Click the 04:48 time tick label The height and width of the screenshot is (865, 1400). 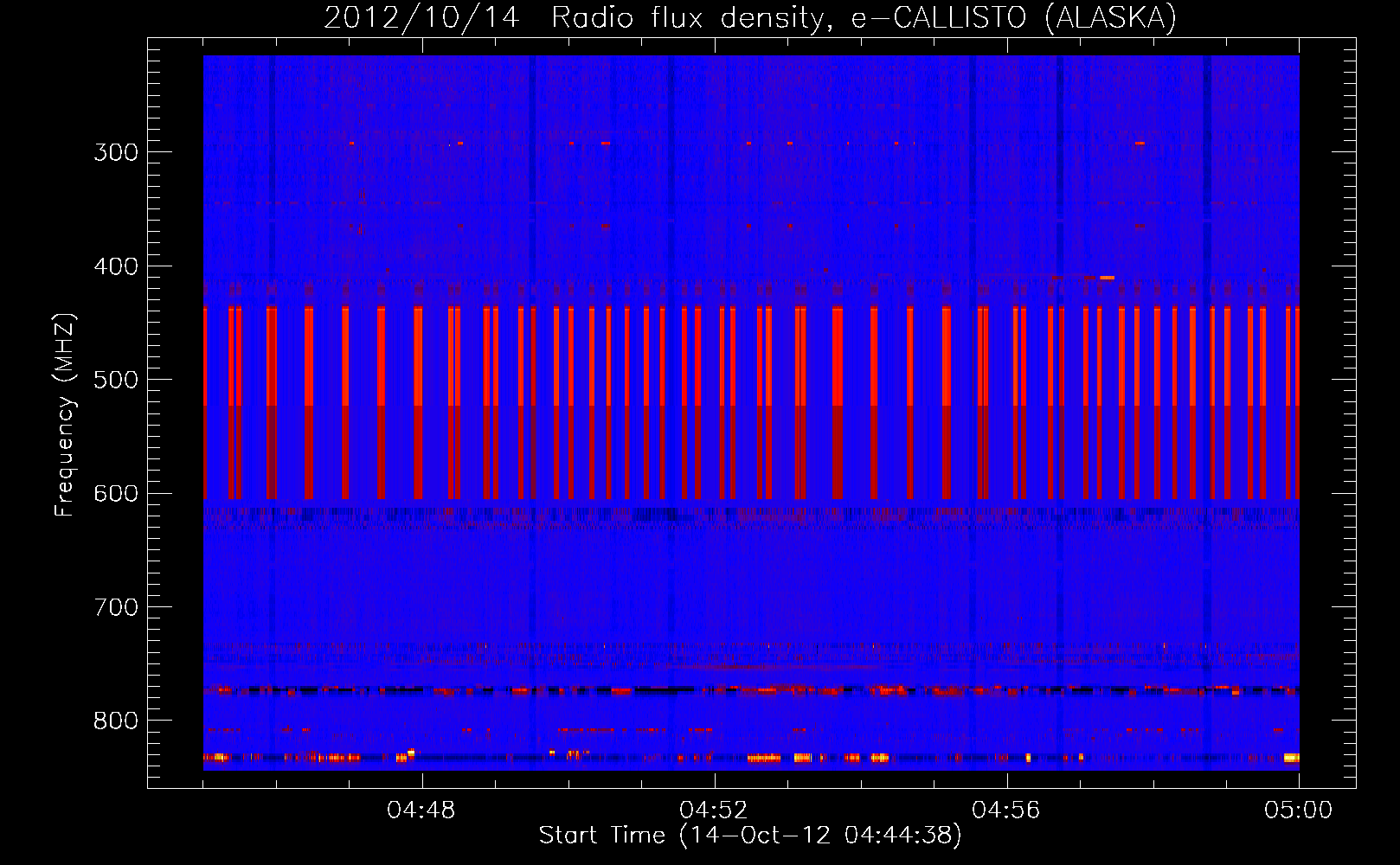[421, 811]
